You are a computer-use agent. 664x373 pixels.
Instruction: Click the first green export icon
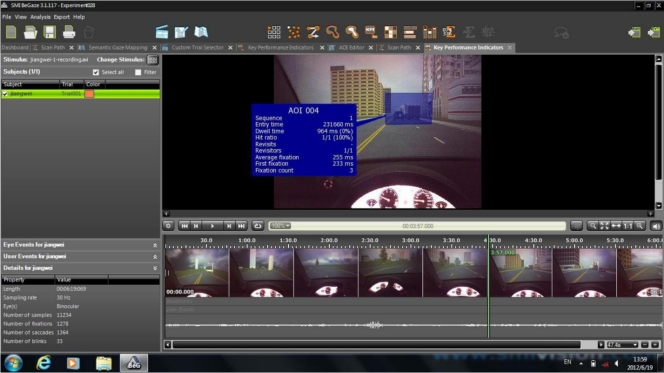click(634, 32)
